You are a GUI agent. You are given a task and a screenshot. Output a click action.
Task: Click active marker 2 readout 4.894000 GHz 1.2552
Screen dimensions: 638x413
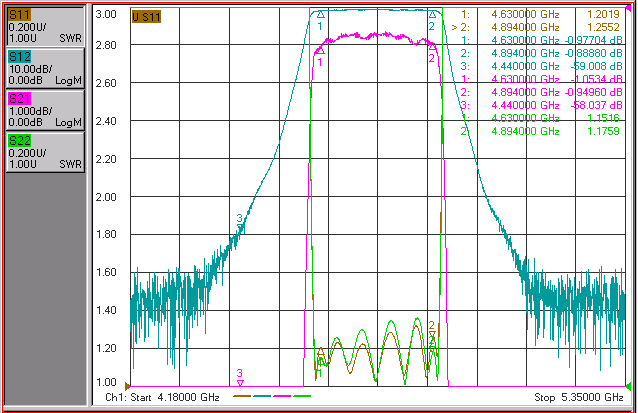pos(536,27)
